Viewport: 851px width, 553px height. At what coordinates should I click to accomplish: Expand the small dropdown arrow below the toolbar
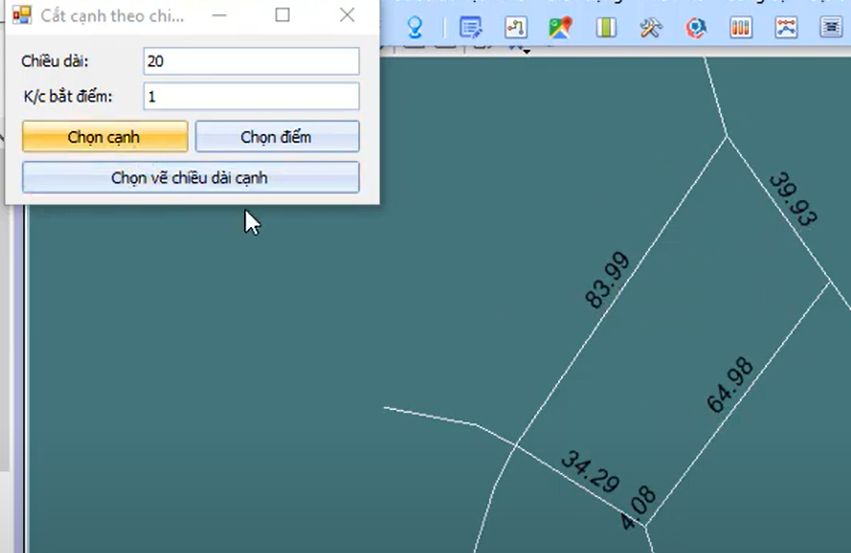click(526, 50)
